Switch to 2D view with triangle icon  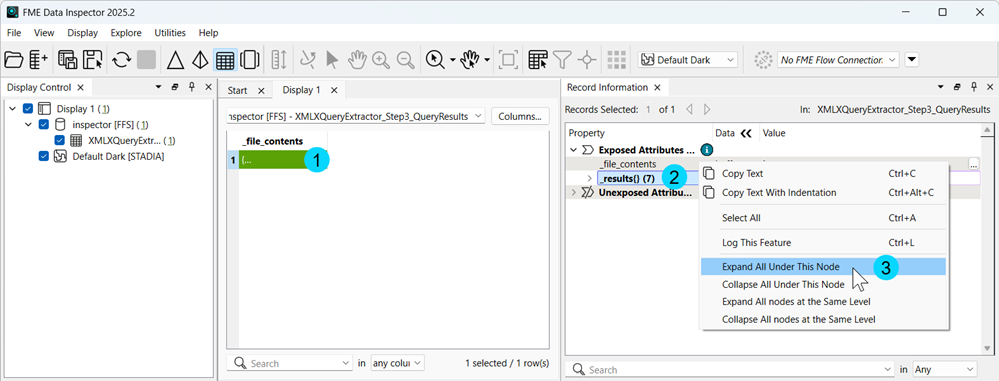tap(175, 60)
